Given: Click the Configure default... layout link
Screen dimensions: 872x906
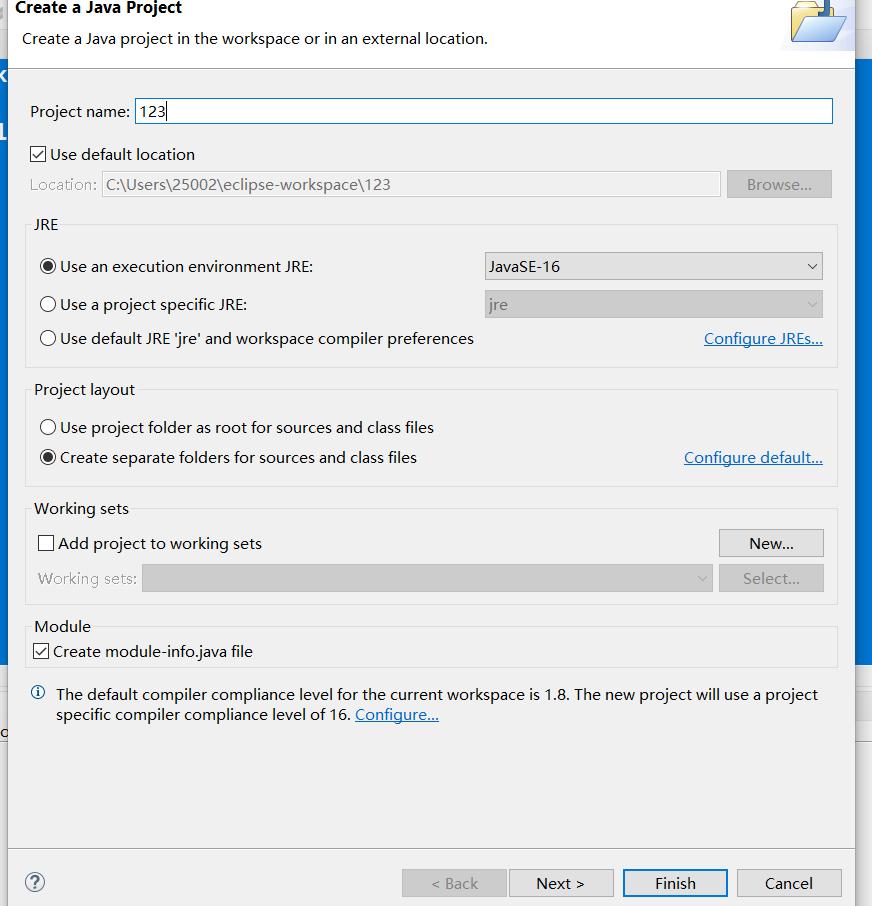Looking at the screenshot, I should (x=753, y=457).
